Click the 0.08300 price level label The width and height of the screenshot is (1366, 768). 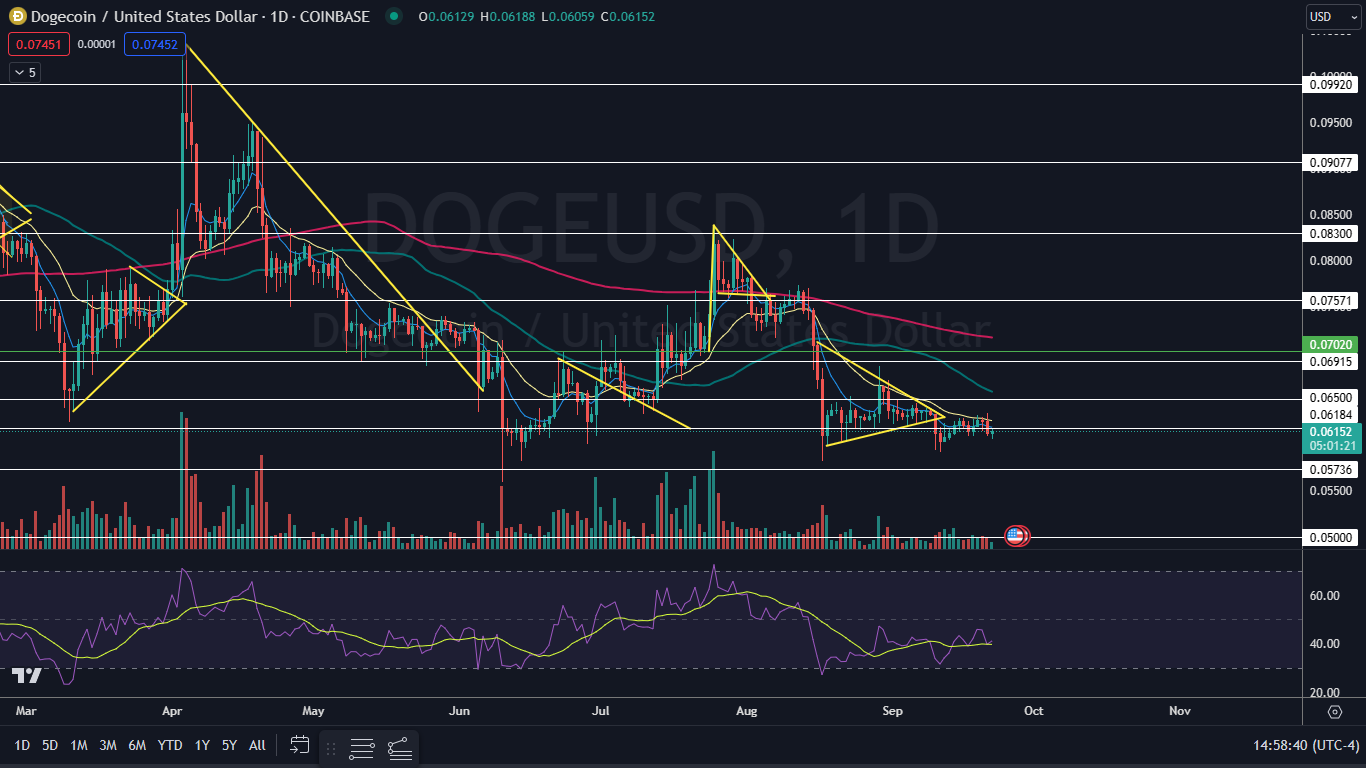(x=1332, y=233)
